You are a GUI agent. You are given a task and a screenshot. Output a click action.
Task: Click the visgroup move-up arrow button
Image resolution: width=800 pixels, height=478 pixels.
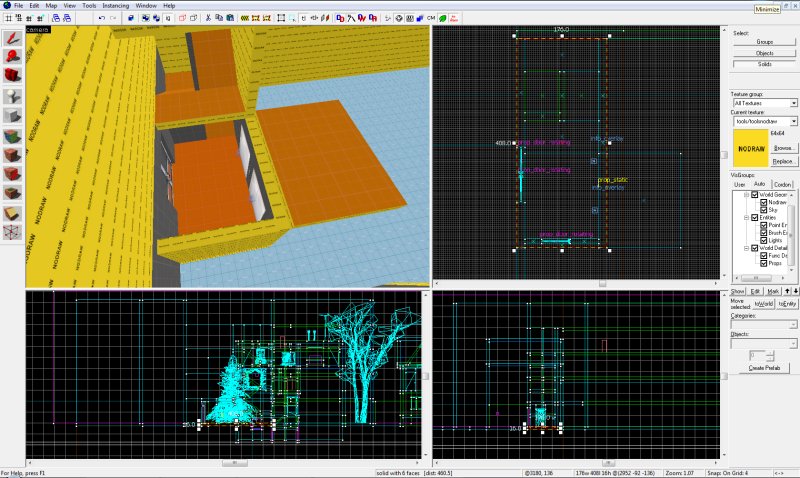click(787, 291)
